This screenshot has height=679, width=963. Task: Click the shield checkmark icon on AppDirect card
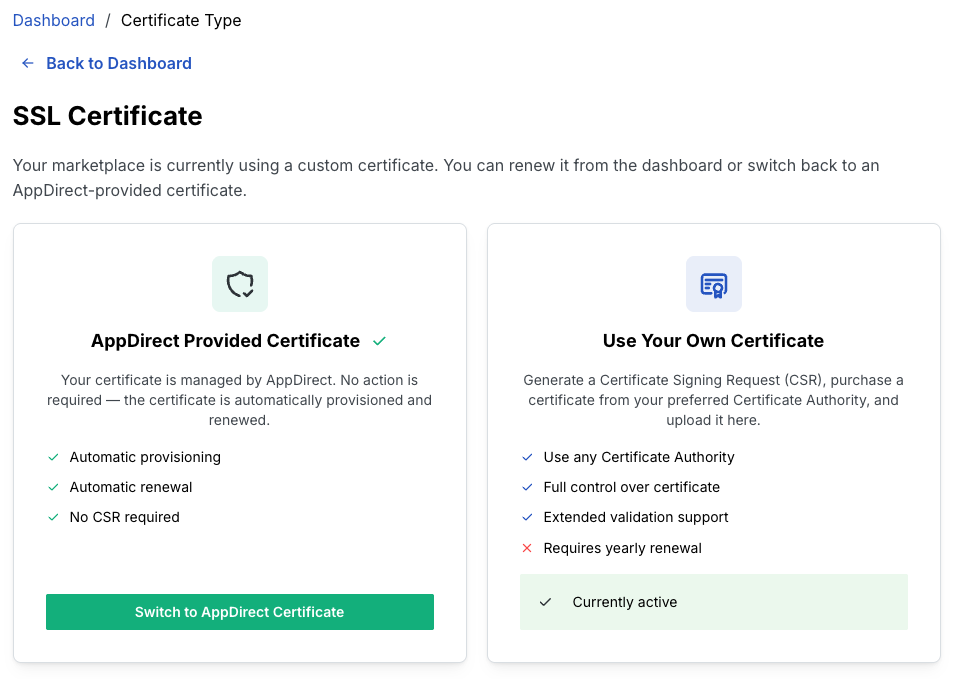pyautogui.click(x=240, y=284)
